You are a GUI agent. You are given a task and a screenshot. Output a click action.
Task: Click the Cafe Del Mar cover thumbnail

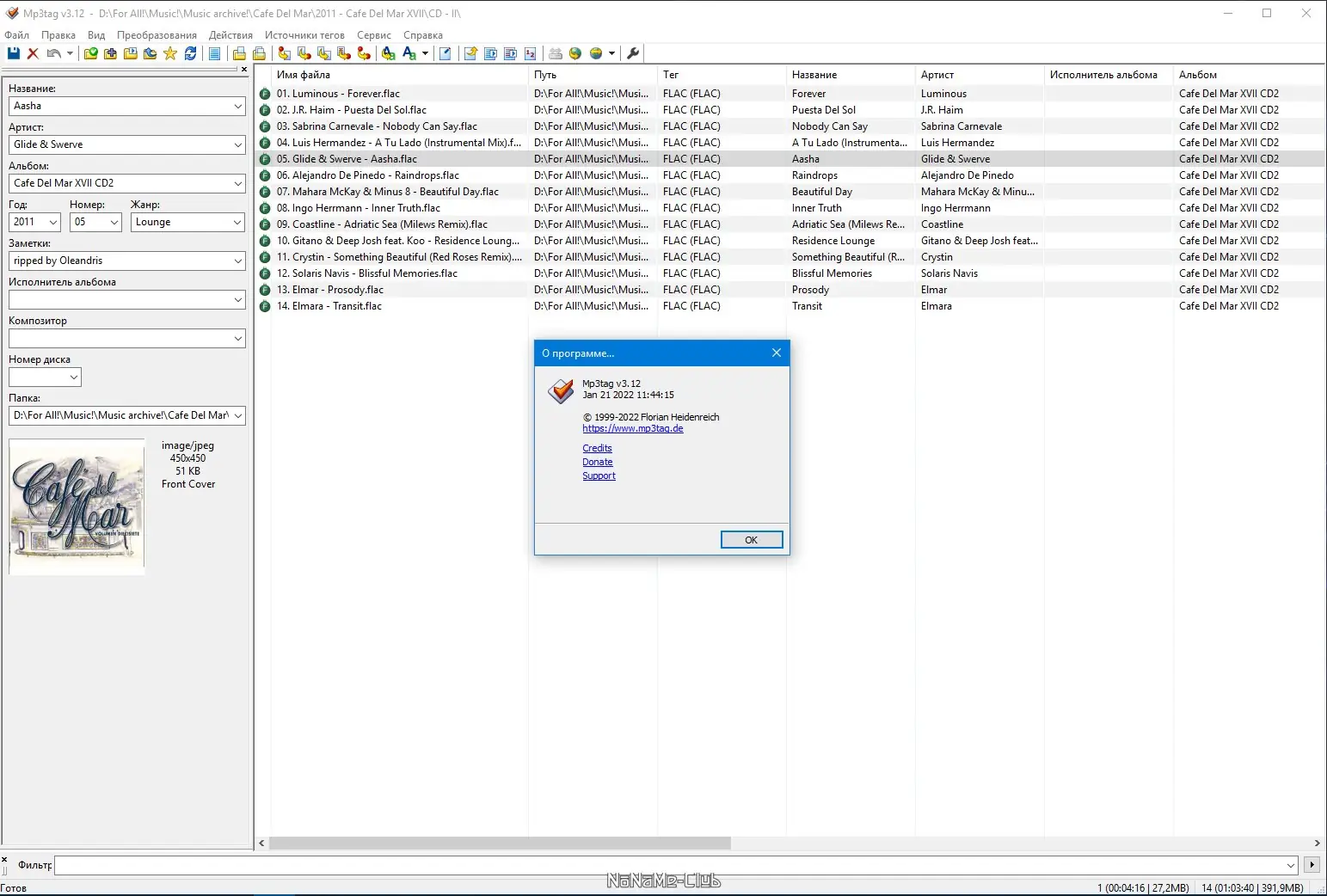pyautogui.click(x=77, y=506)
